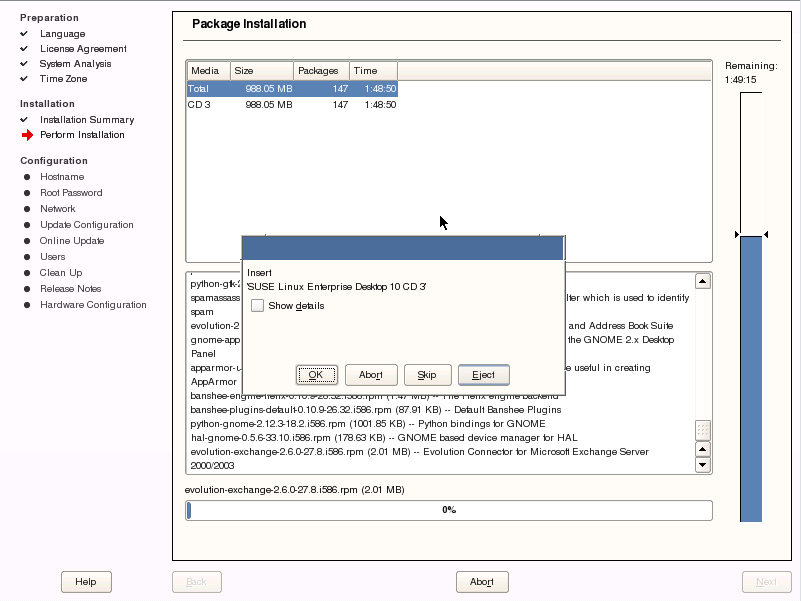Click the Packages column header

pos(321,71)
